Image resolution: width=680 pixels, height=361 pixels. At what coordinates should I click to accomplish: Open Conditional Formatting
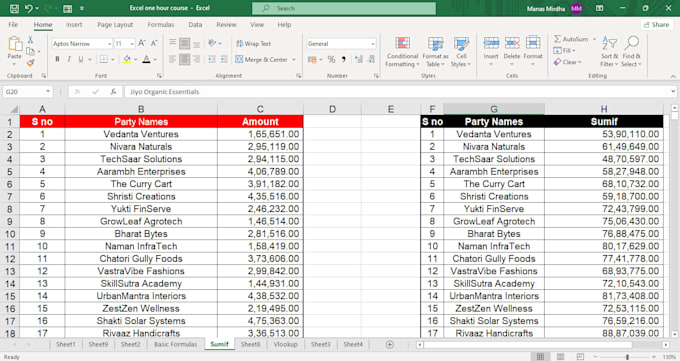402,51
